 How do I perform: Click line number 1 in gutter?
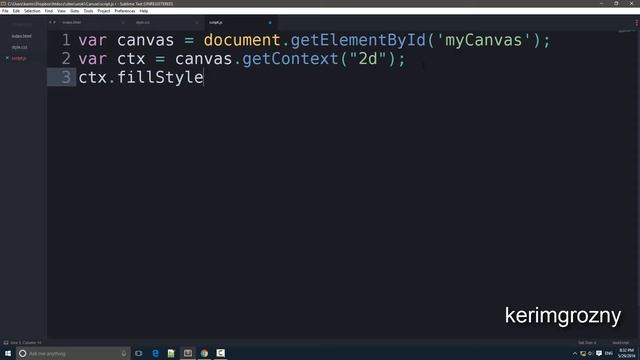66,40
